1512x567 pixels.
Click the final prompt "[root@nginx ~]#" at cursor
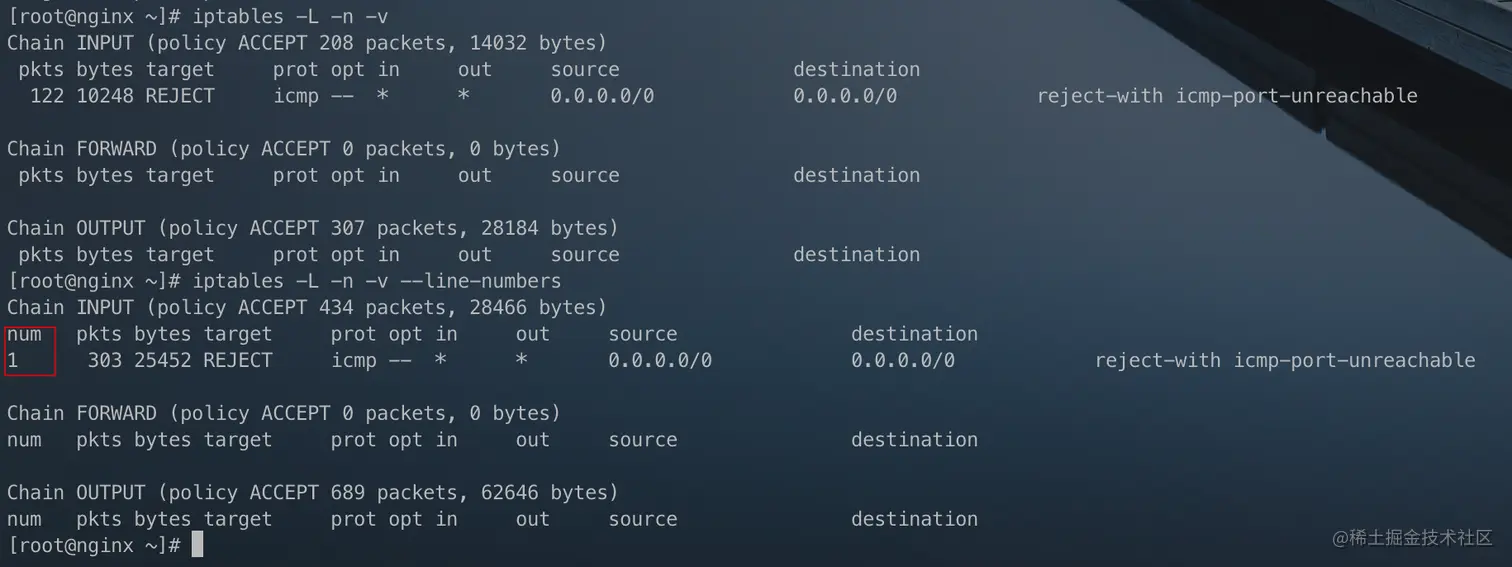(x=94, y=546)
